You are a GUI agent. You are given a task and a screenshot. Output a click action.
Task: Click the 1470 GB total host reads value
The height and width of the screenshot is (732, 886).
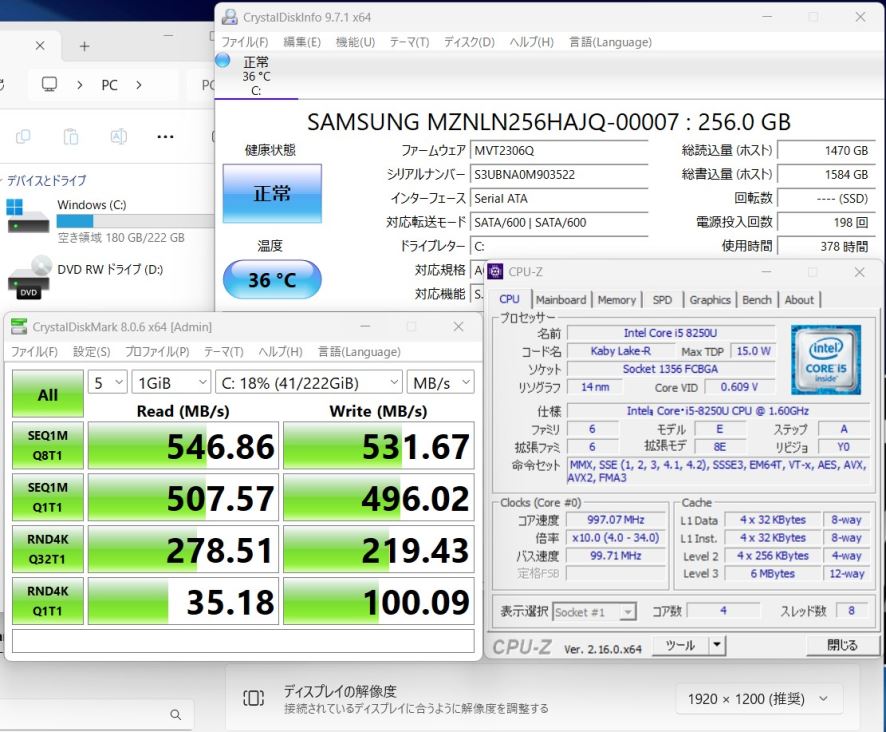[827, 150]
